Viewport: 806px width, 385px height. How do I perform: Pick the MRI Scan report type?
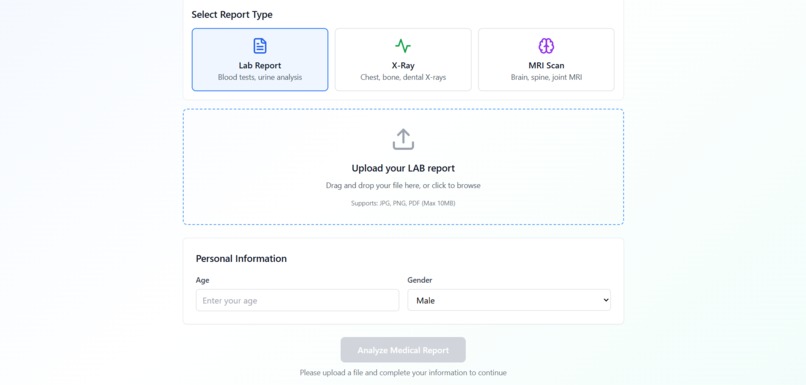(546, 60)
